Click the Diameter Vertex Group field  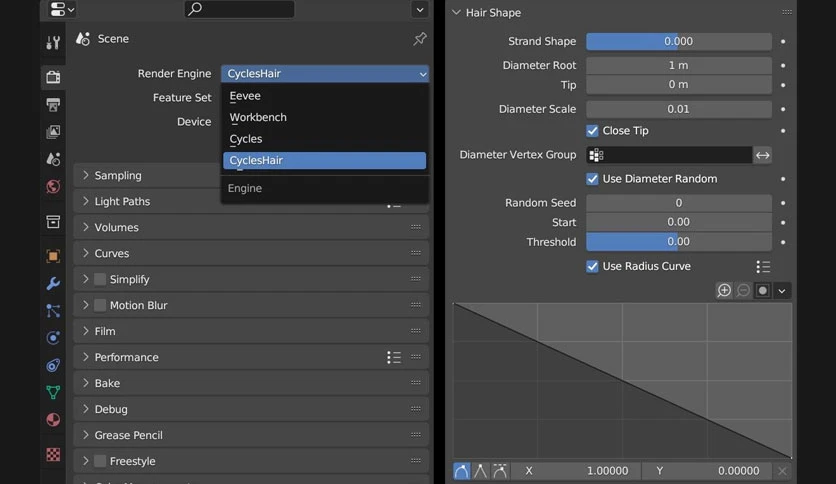tap(669, 155)
